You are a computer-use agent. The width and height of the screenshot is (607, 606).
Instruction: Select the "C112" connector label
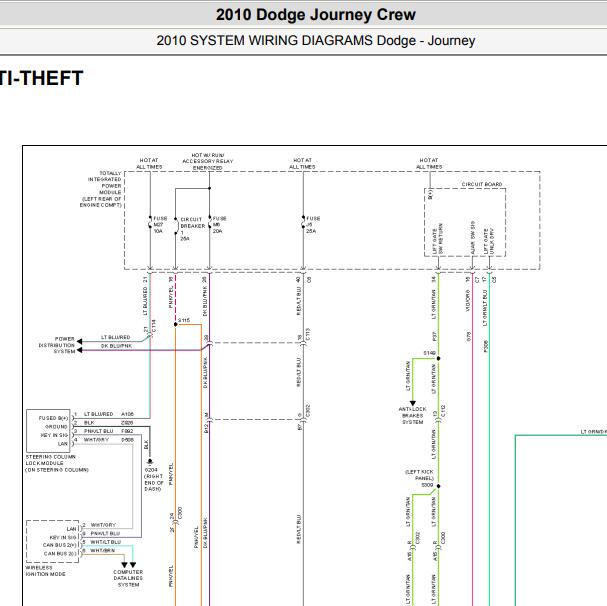(x=443, y=411)
